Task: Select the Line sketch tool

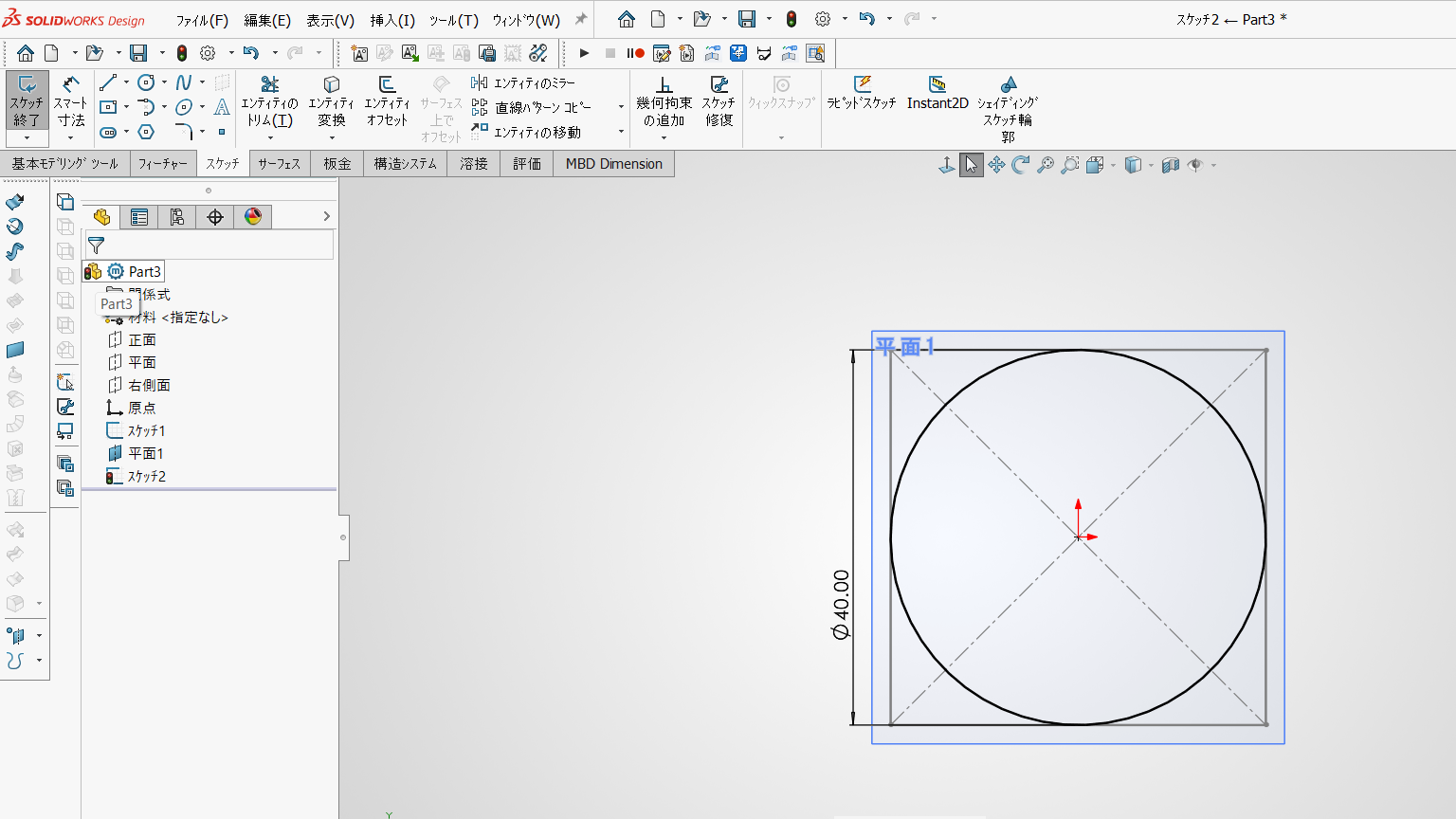Action: pos(108,82)
